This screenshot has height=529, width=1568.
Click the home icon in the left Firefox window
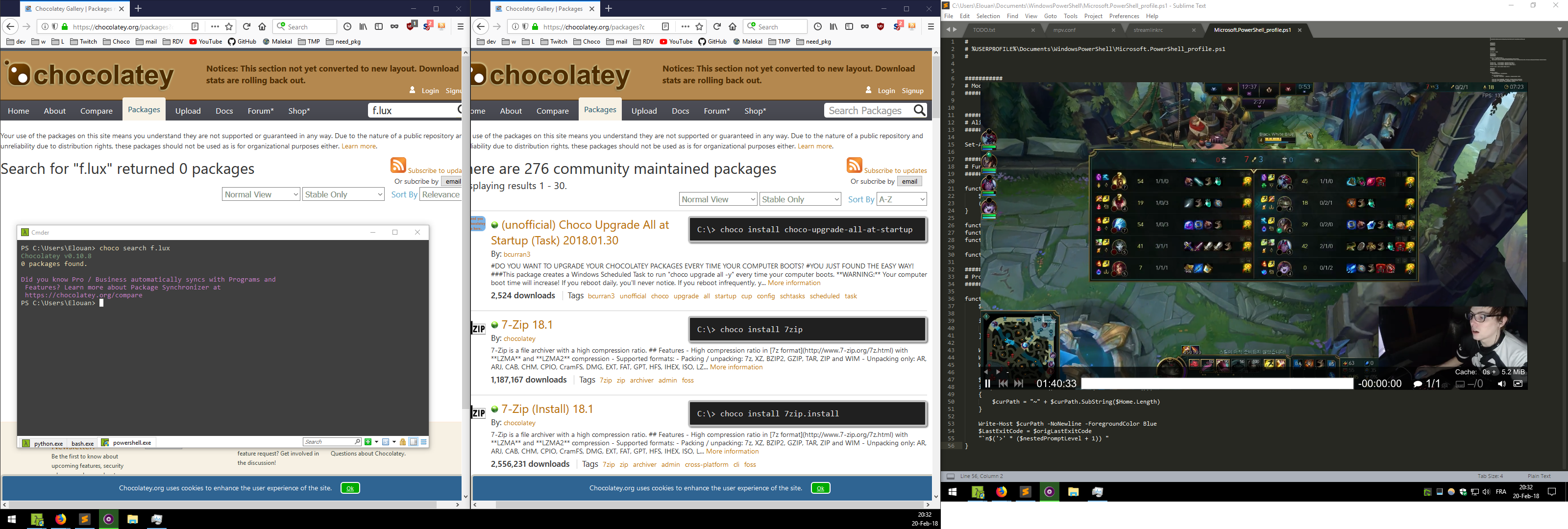(262, 27)
